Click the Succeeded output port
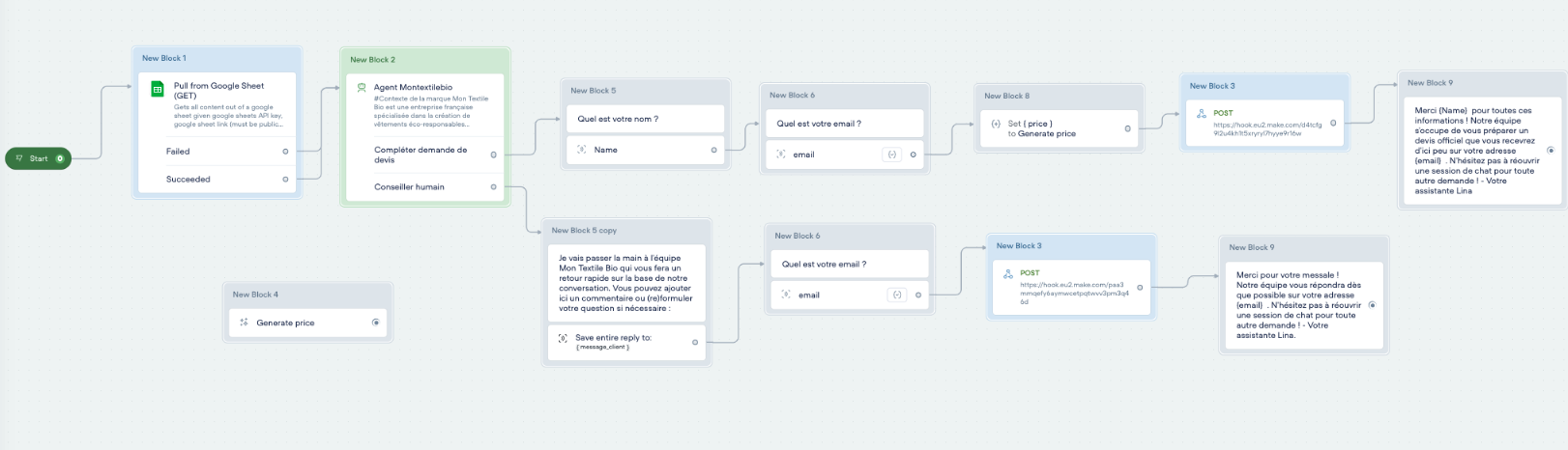 coord(285,180)
